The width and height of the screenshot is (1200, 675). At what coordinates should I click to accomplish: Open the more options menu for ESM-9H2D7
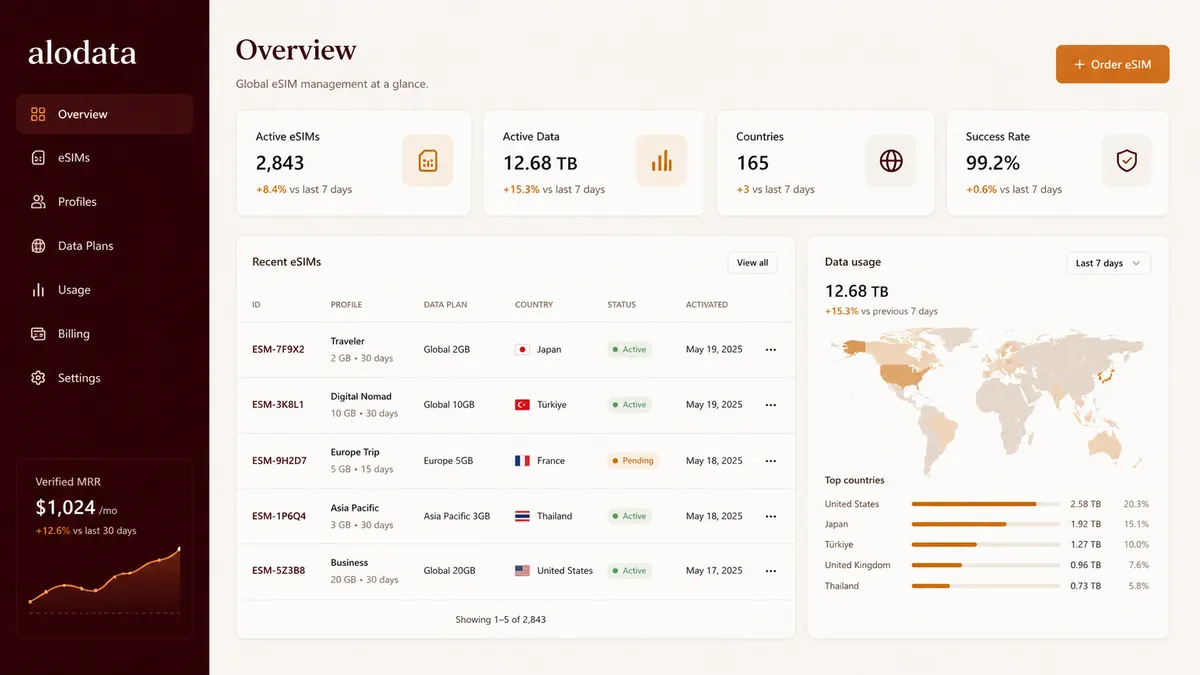[771, 461]
